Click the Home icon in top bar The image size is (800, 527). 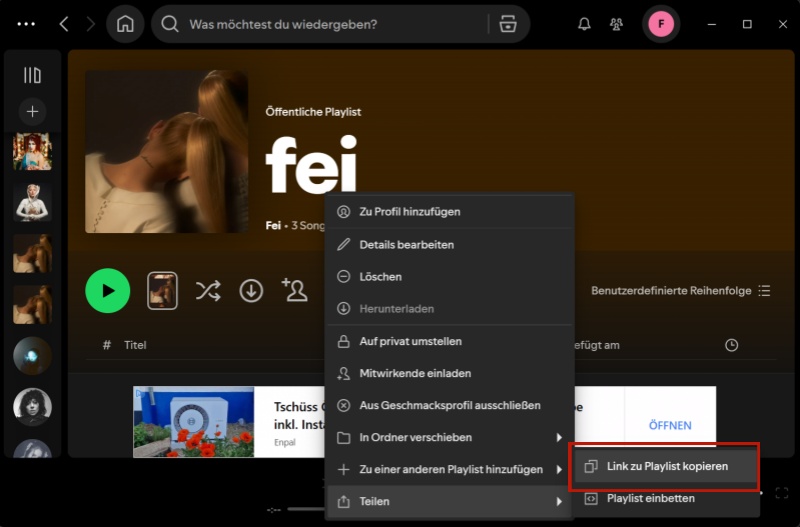tap(125, 24)
